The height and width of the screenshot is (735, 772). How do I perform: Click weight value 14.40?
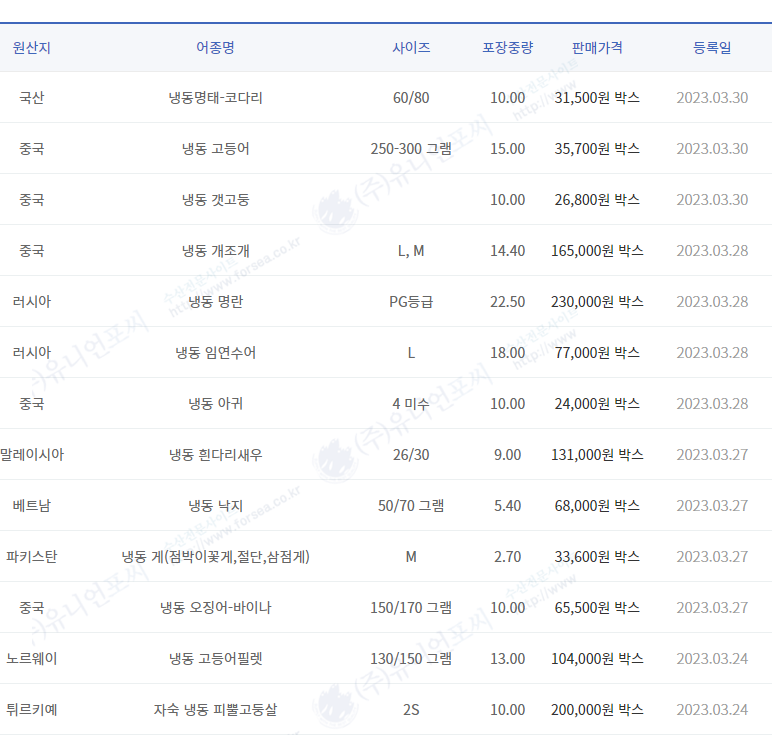508,251
